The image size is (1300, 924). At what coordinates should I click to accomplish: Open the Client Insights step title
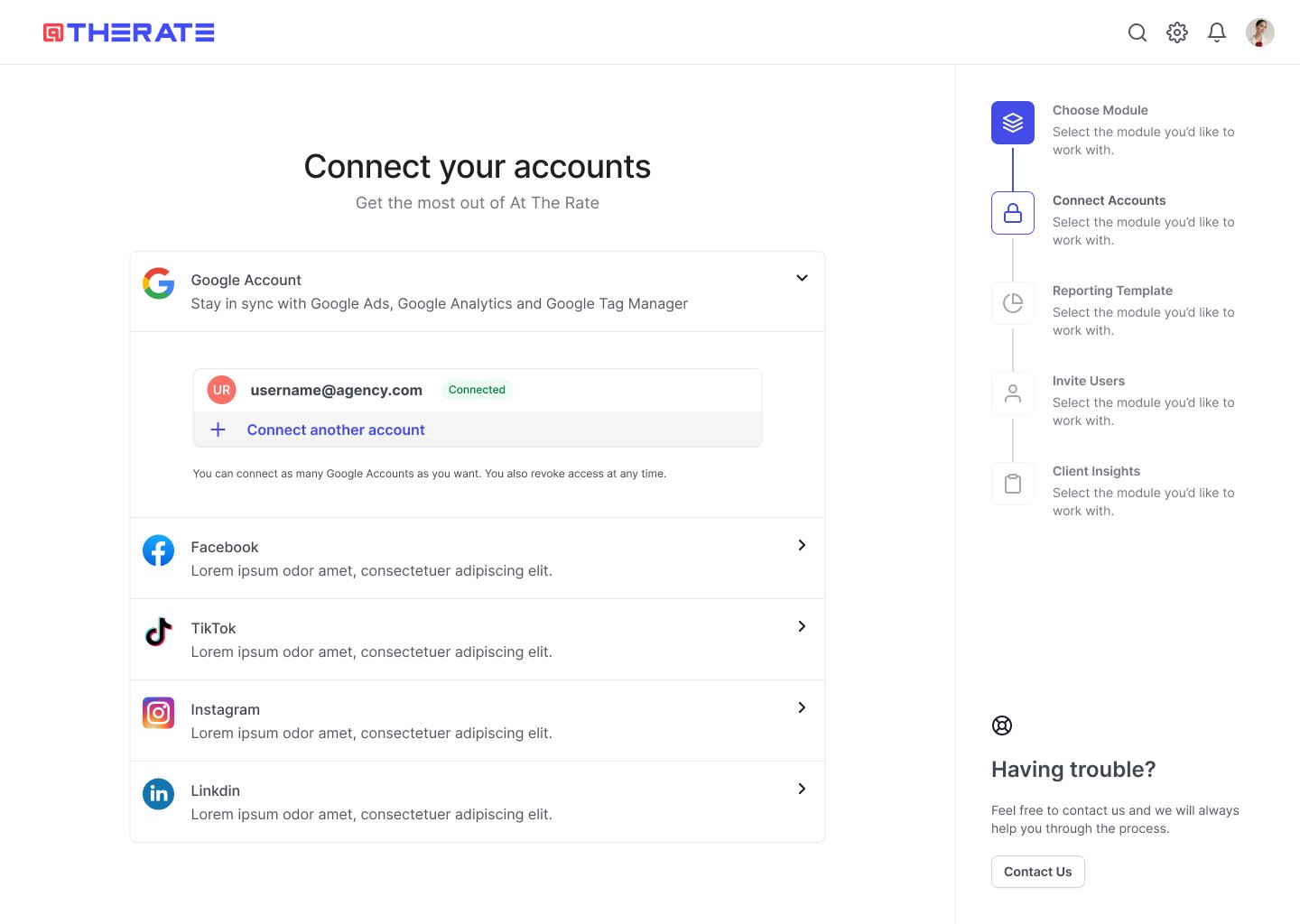point(1097,471)
